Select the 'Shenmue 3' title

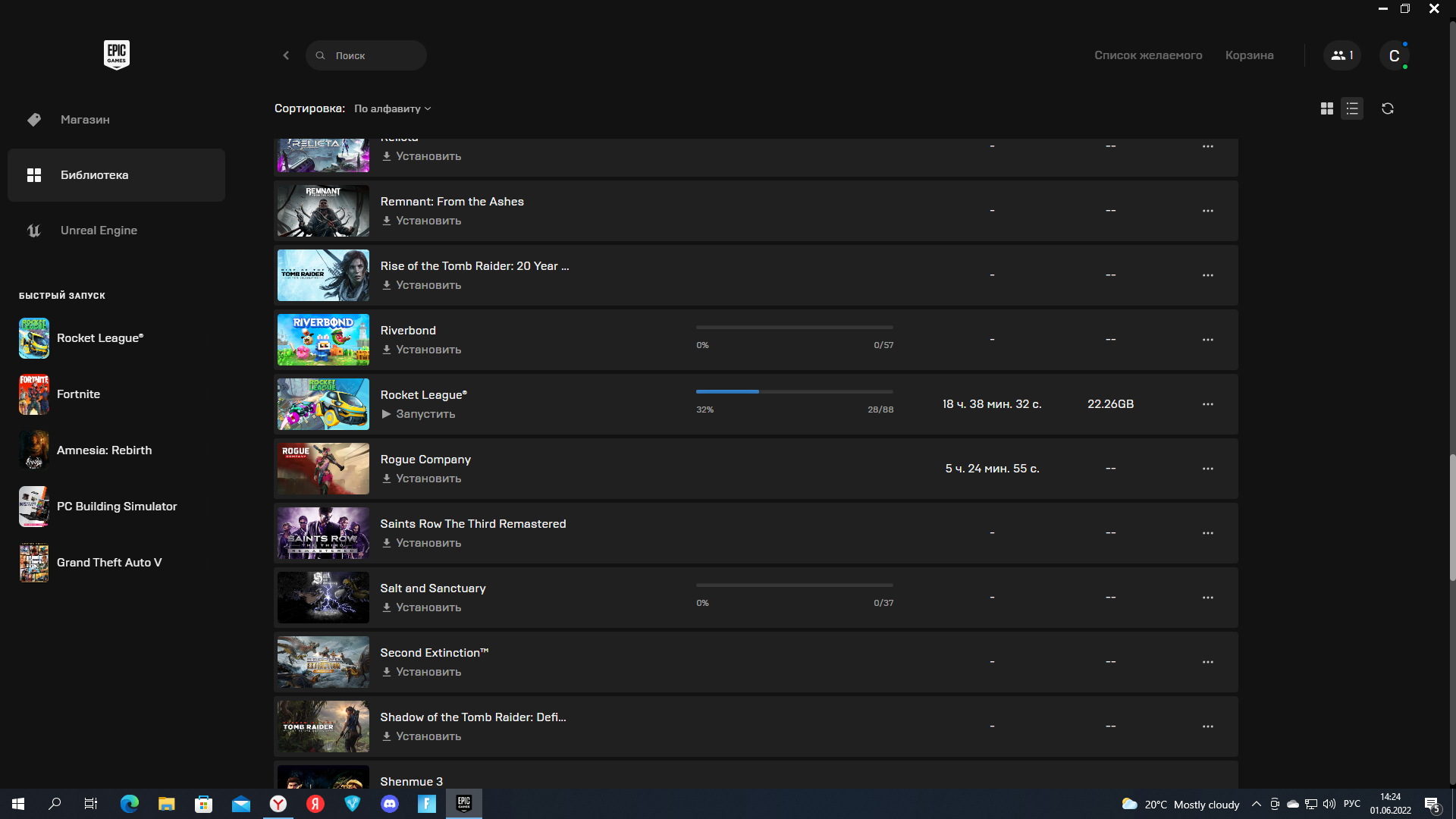411,781
